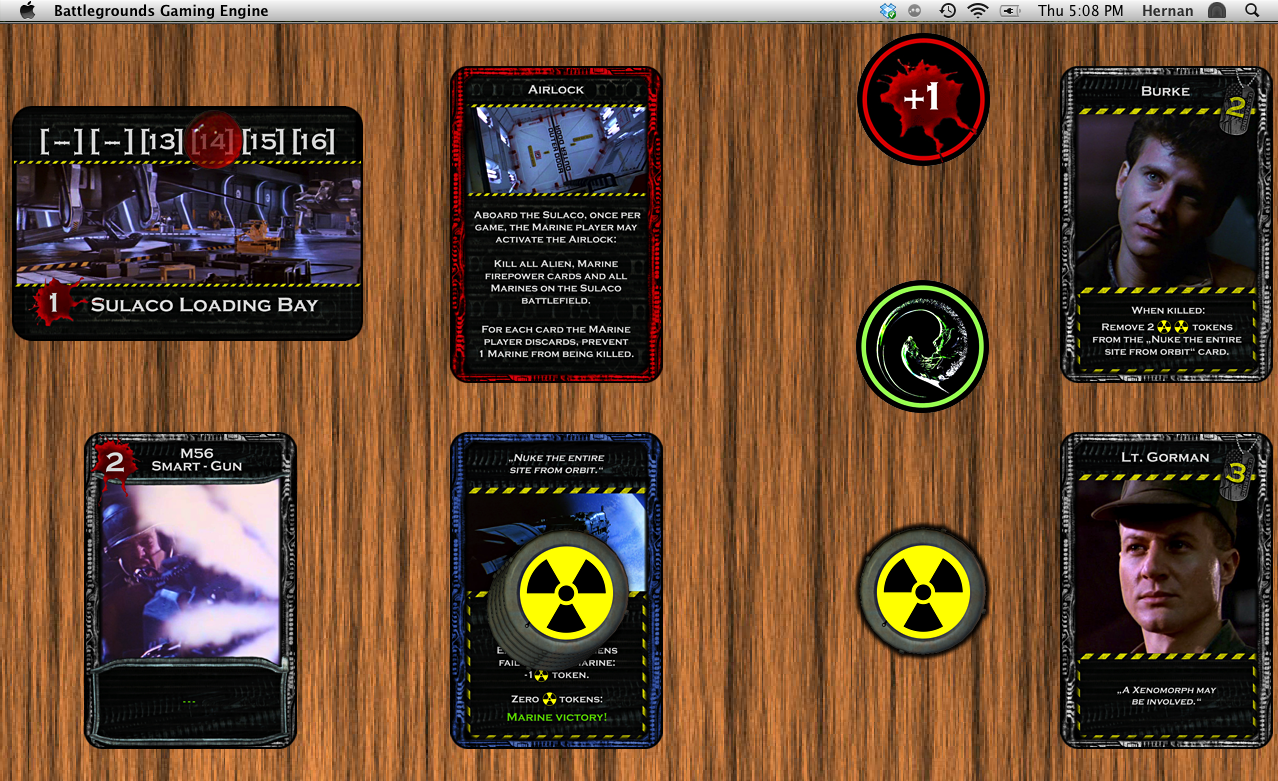Image resolution: width=1278 pixels, height=781 pixels.
Task: Open Time Machine menu bar icon
Action: click(x=948, y=11)
